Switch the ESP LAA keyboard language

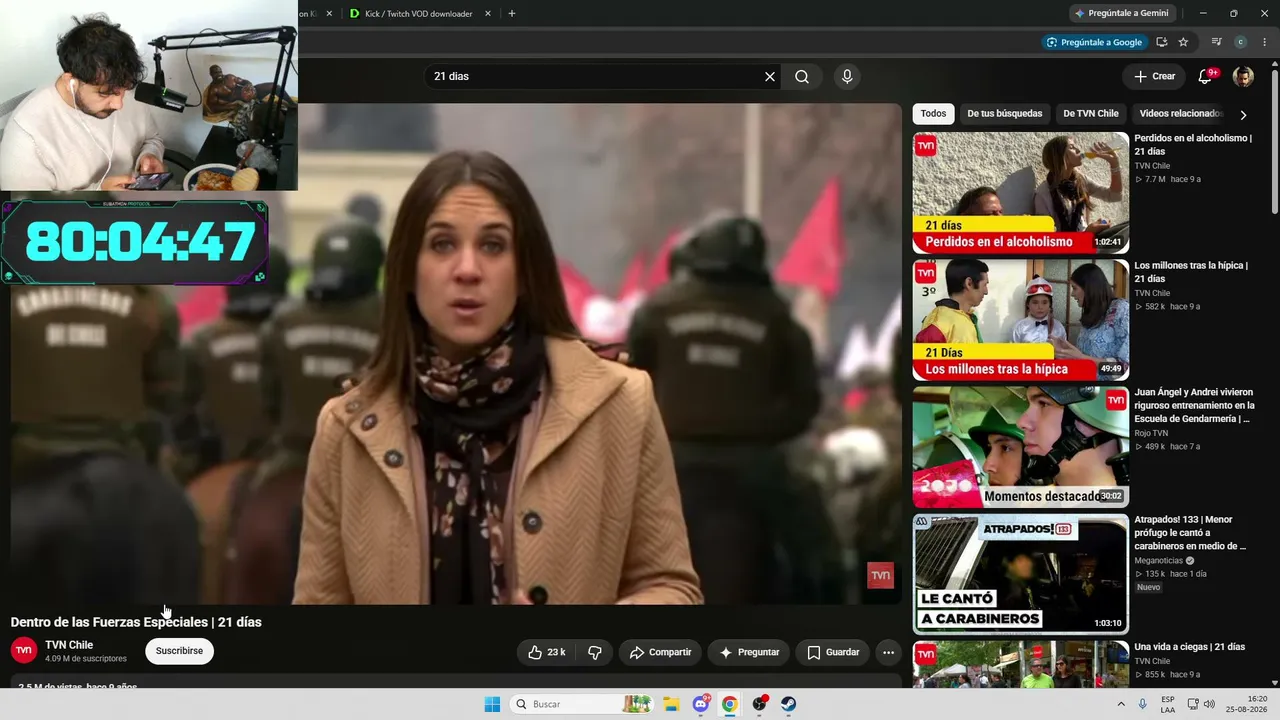click(x=1168, y=704)
